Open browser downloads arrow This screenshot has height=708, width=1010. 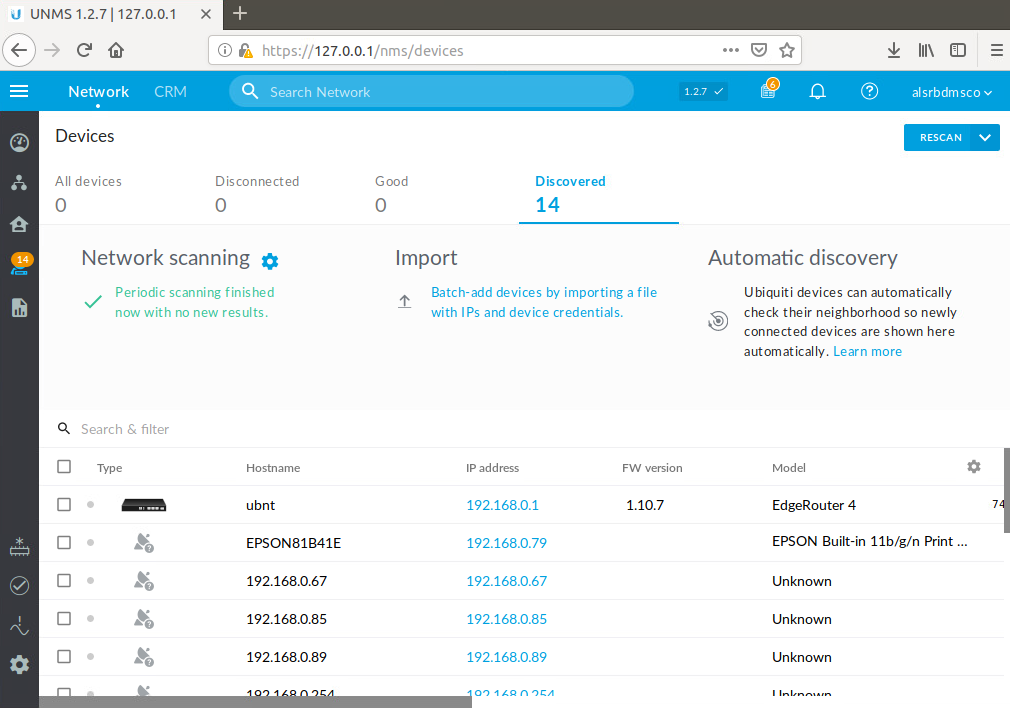click(893, 50)
